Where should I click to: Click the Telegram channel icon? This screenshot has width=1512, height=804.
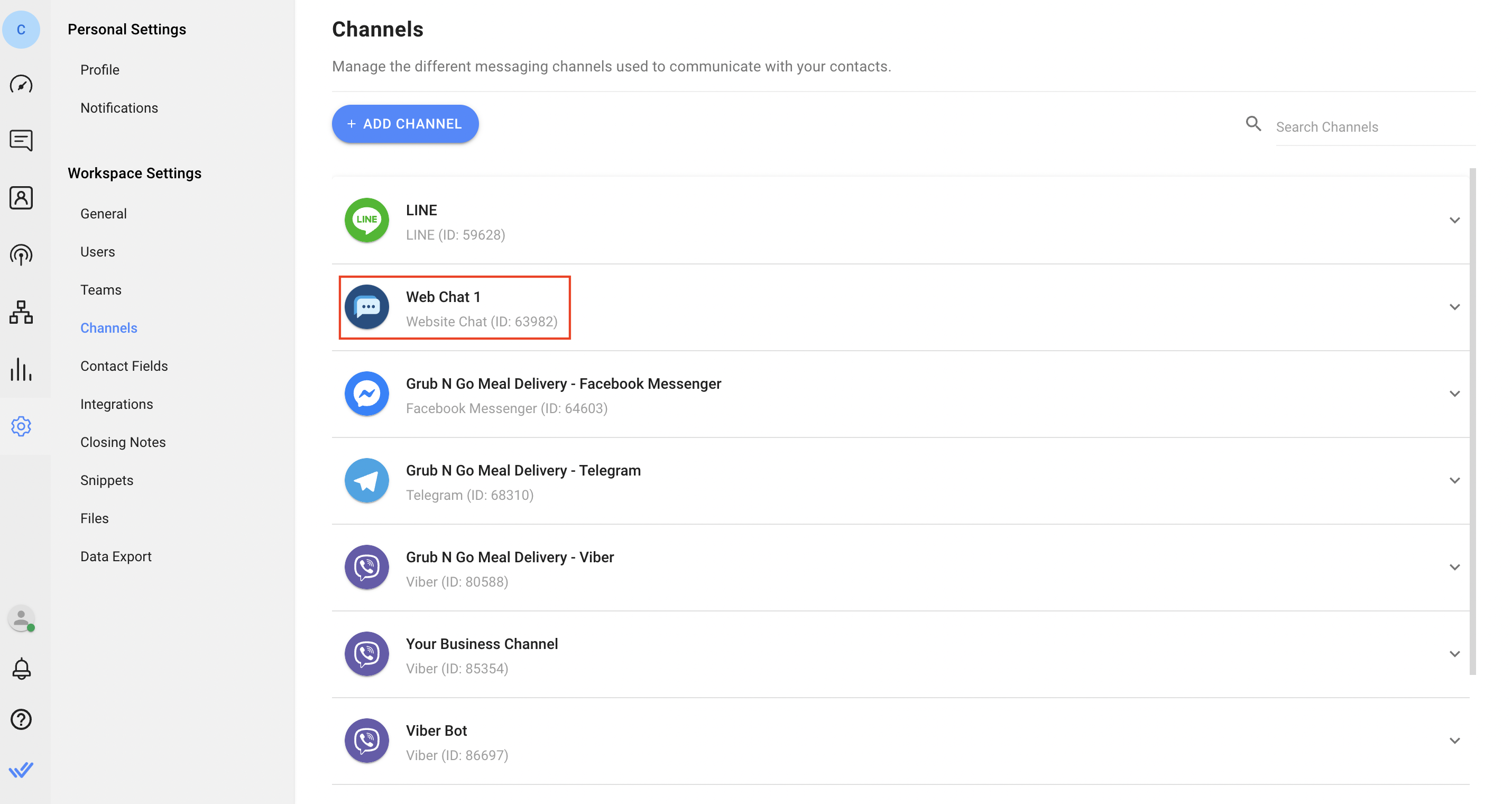[367, 480]
